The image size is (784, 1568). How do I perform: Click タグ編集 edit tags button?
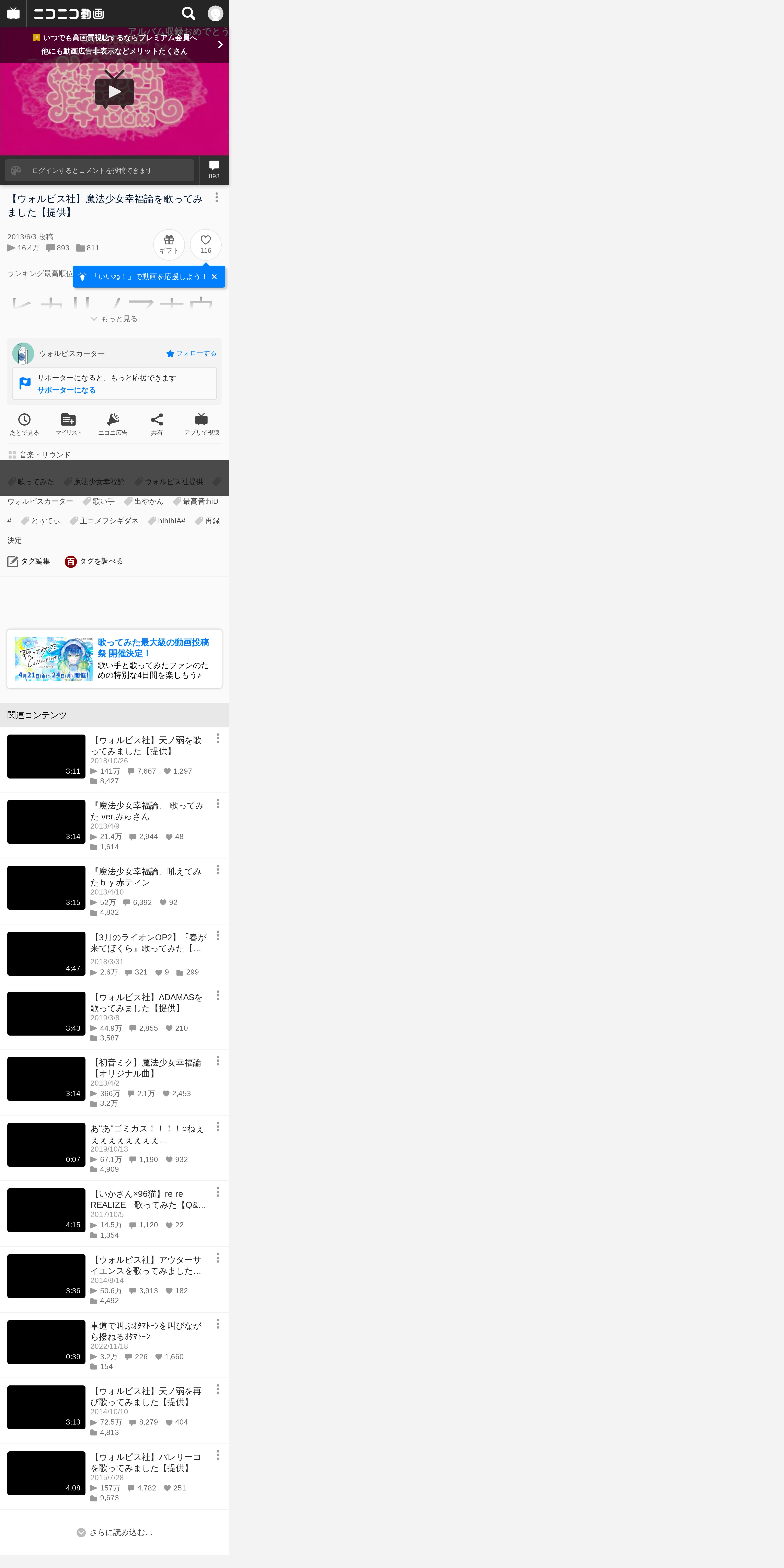[x=29, y=561]
